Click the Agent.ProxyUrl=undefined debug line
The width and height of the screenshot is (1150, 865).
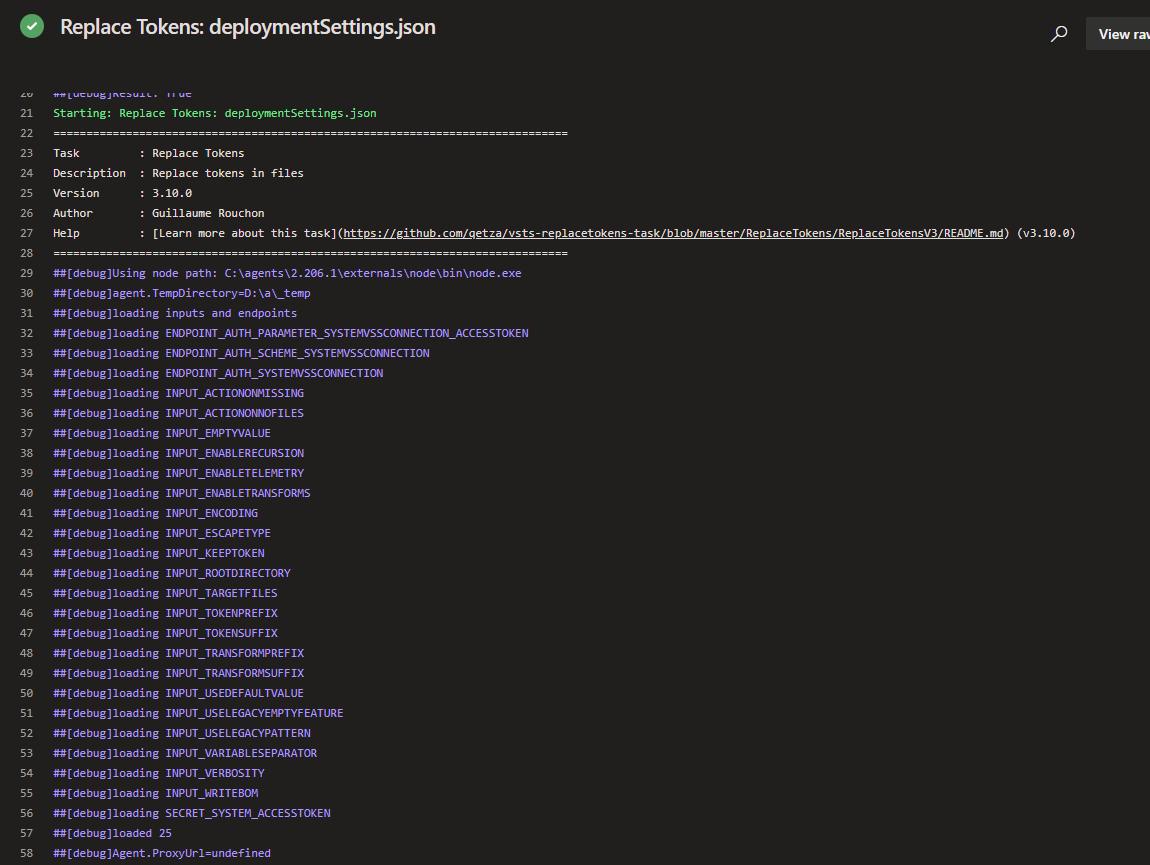coord(160,852)
